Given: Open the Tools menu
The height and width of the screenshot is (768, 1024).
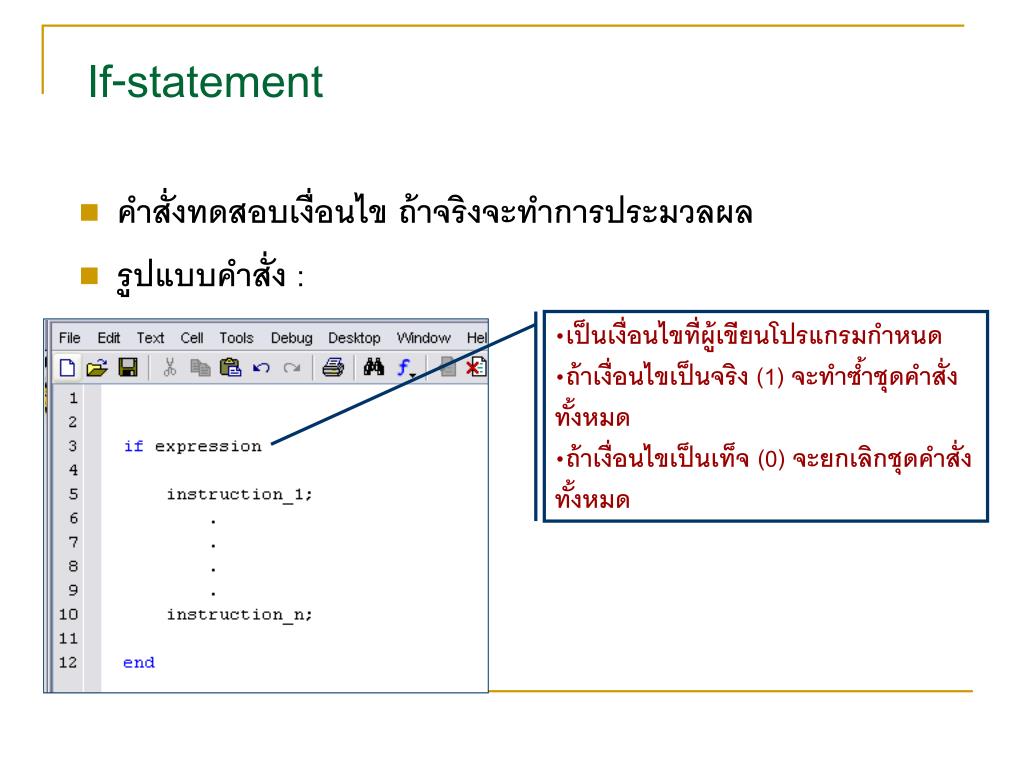Looking at the screenshot, I should pos(236,338).
